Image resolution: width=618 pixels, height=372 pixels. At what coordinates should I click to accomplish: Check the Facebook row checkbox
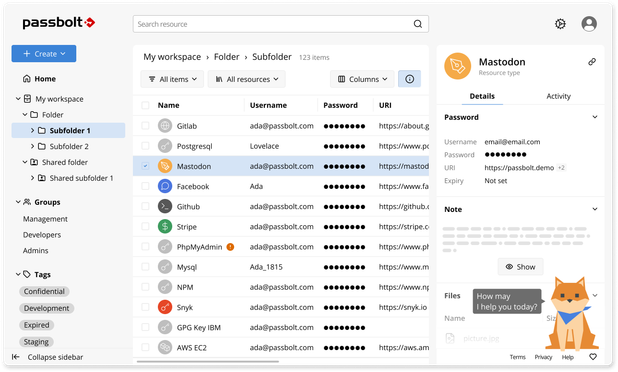(145, 186)
